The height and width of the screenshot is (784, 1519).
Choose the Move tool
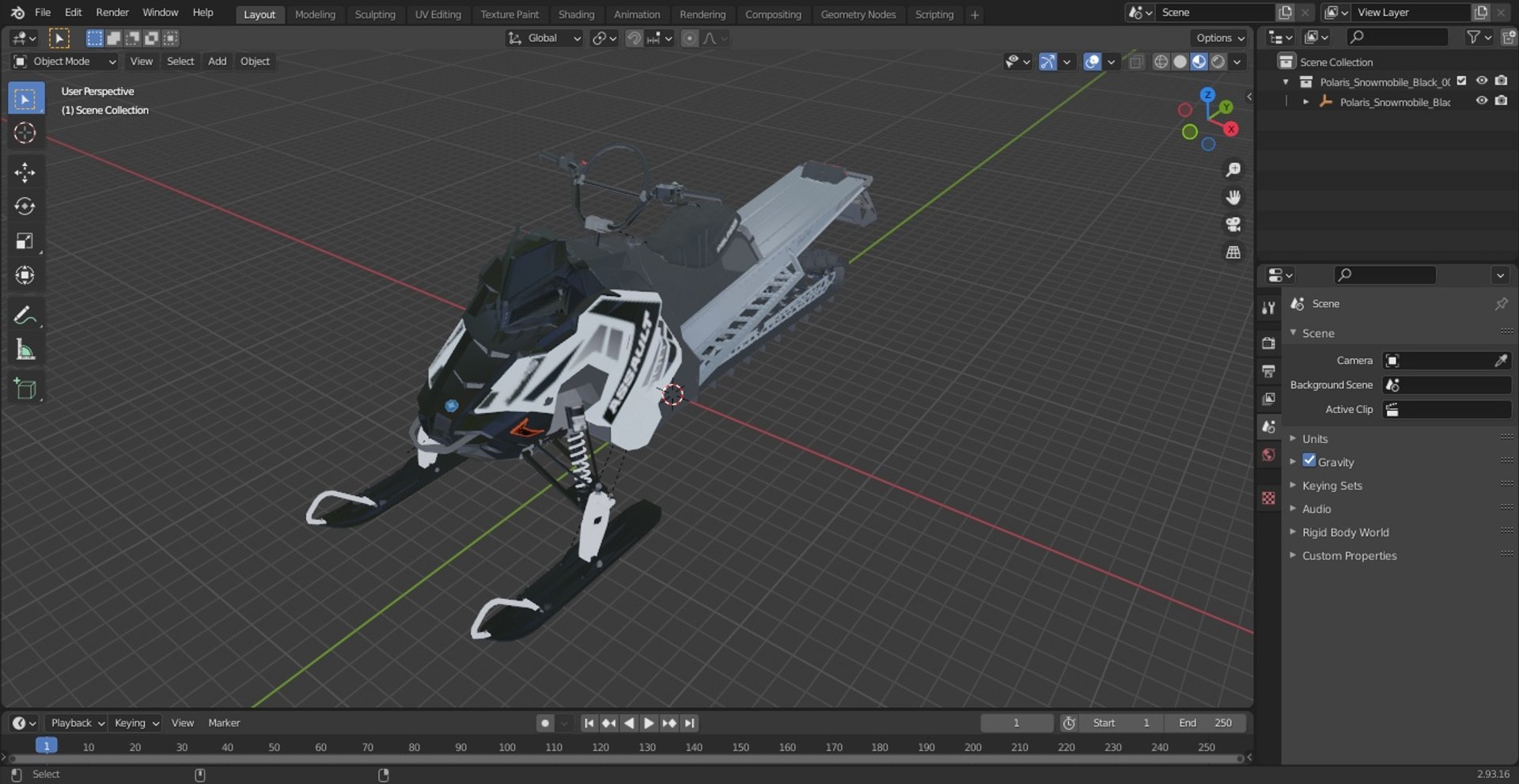coord(25,172)
